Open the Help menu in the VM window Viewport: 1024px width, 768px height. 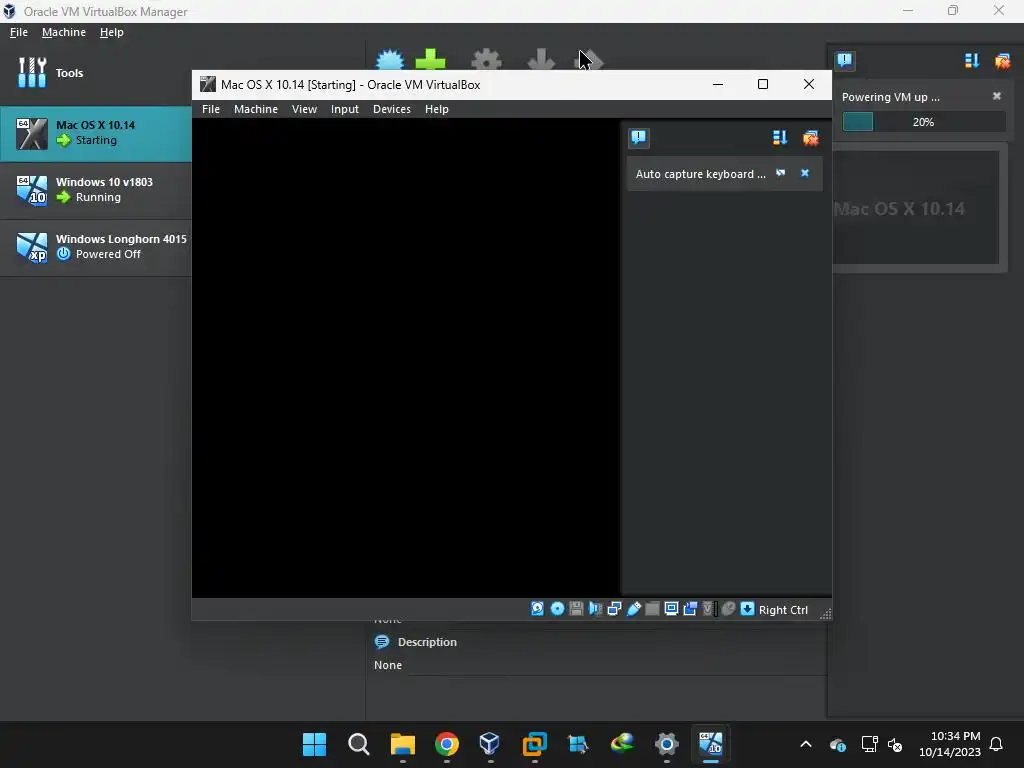click(437, 109)
